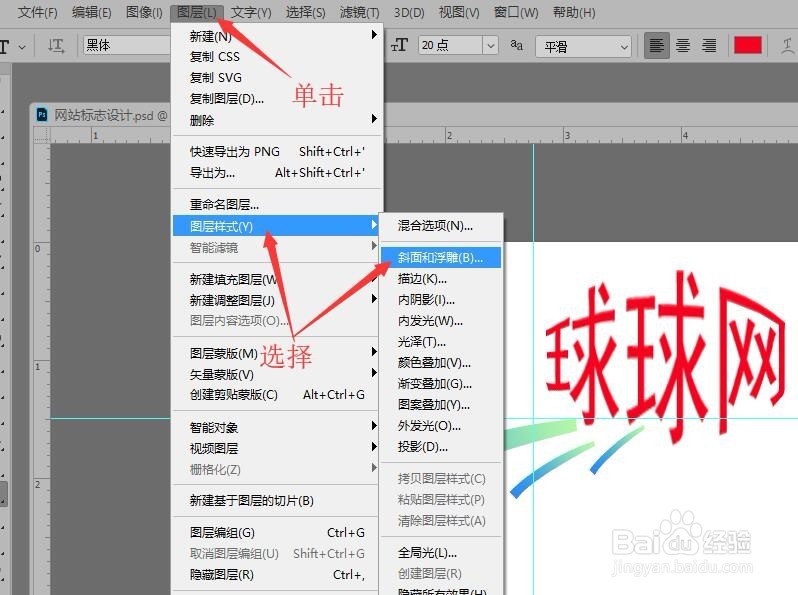Select 内阴影(I)...
The height and width of the screenshot is (595, 798).
pos(441,300)
